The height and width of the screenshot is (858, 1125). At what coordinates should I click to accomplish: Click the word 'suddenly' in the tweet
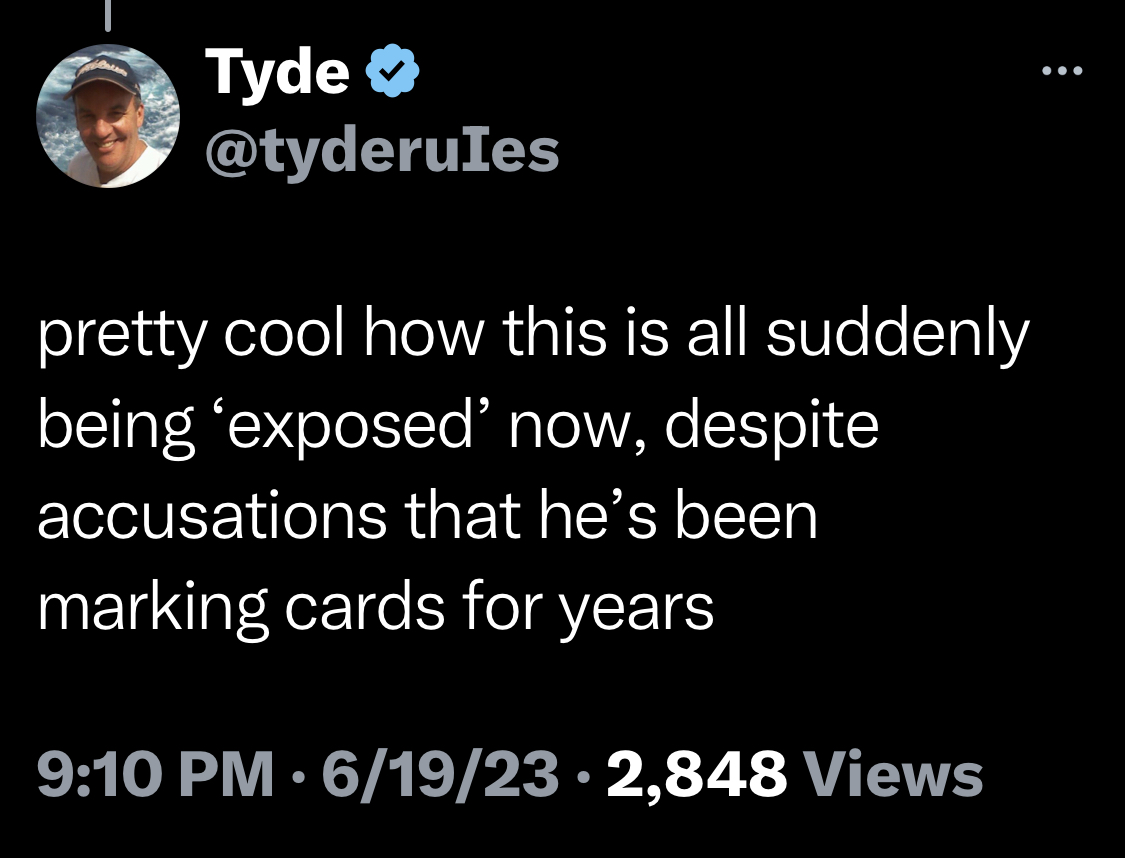click(898, 336)
